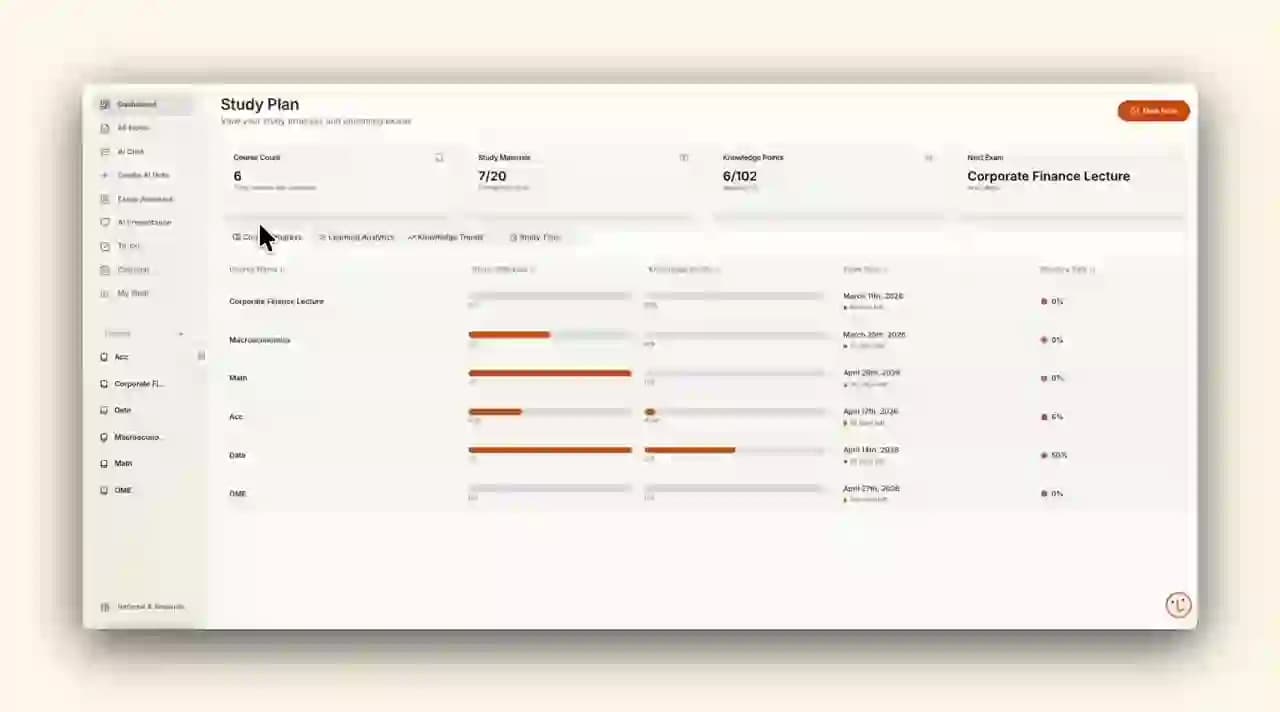Click the icon on the Course Count card
1280x712 pixels.
point(439,158)
